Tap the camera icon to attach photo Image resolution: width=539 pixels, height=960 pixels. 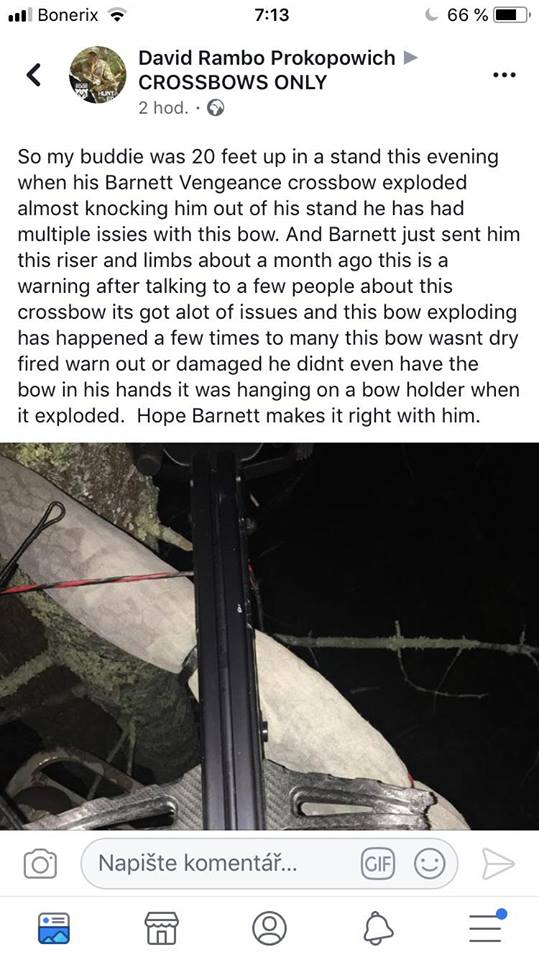[x=40, y=864]
